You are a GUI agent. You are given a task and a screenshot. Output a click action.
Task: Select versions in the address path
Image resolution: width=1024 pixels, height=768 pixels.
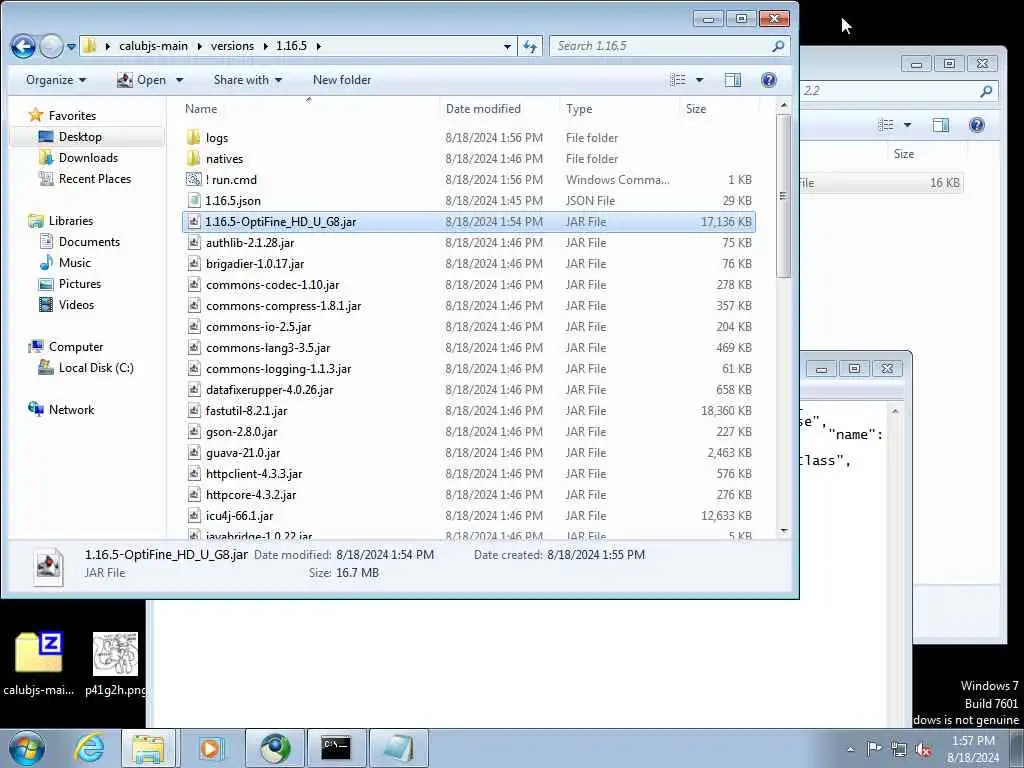point(232,46)
